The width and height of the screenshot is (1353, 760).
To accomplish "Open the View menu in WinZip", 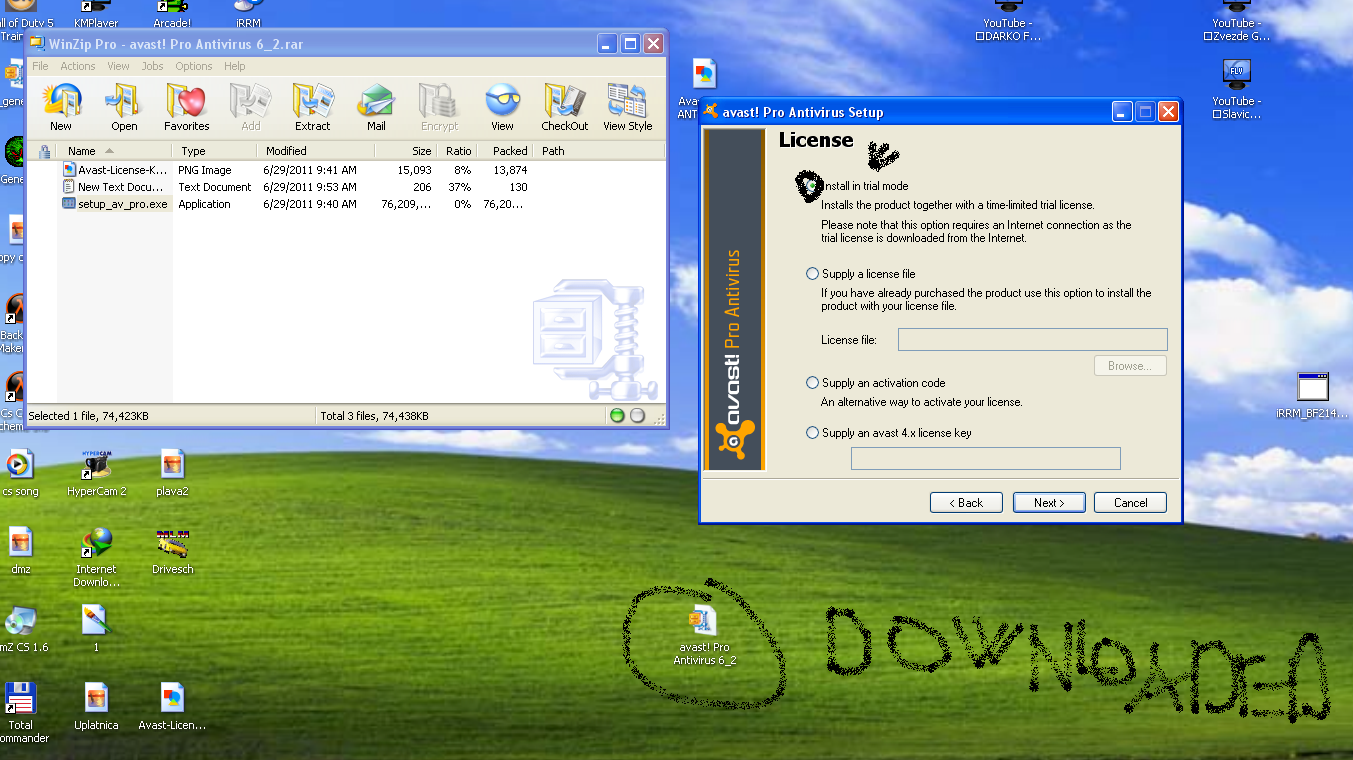I will [x=118, y=66].
